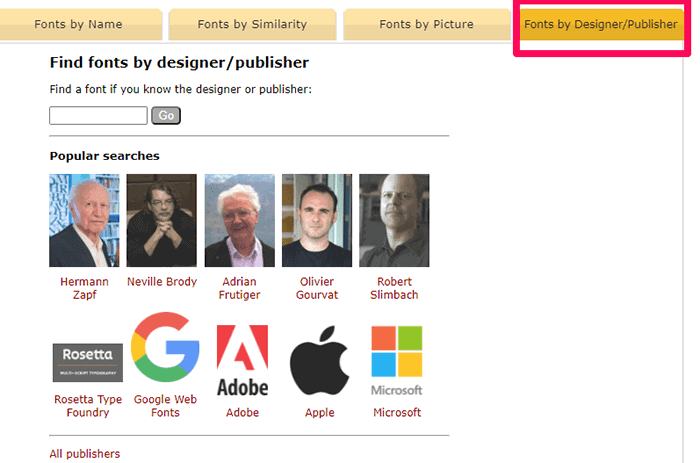700x463 pixels.
Task: Open Hermann Zapf's portrait photo
Action: point(84,221)
